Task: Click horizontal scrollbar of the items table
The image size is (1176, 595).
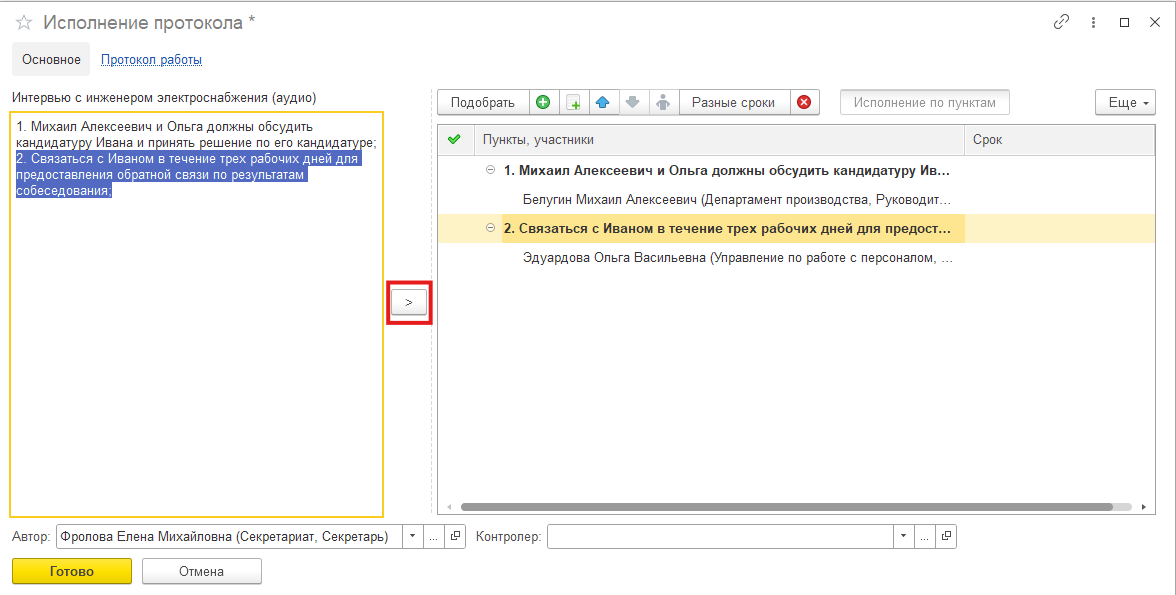Action: (x=786, y=507)
